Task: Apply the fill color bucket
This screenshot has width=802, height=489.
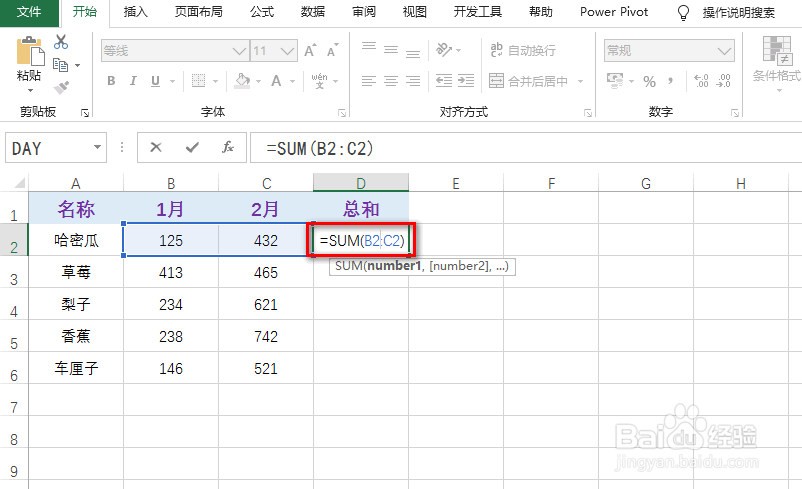Action: pos(242,81)
